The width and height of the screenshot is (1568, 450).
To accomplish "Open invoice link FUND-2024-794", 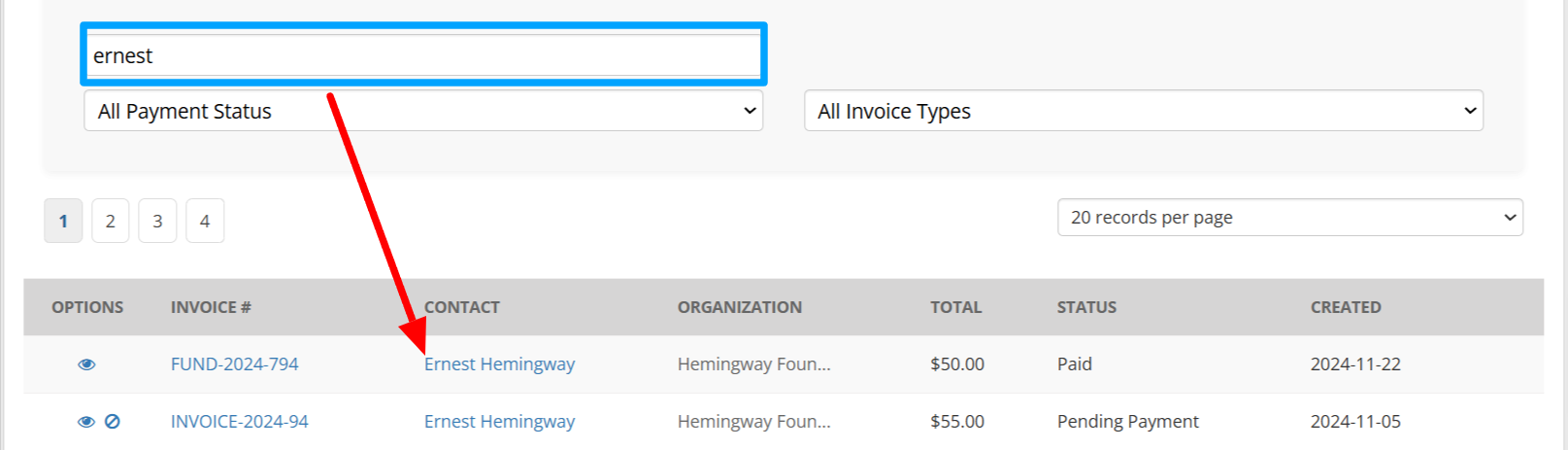I will [x=234, y=364].
